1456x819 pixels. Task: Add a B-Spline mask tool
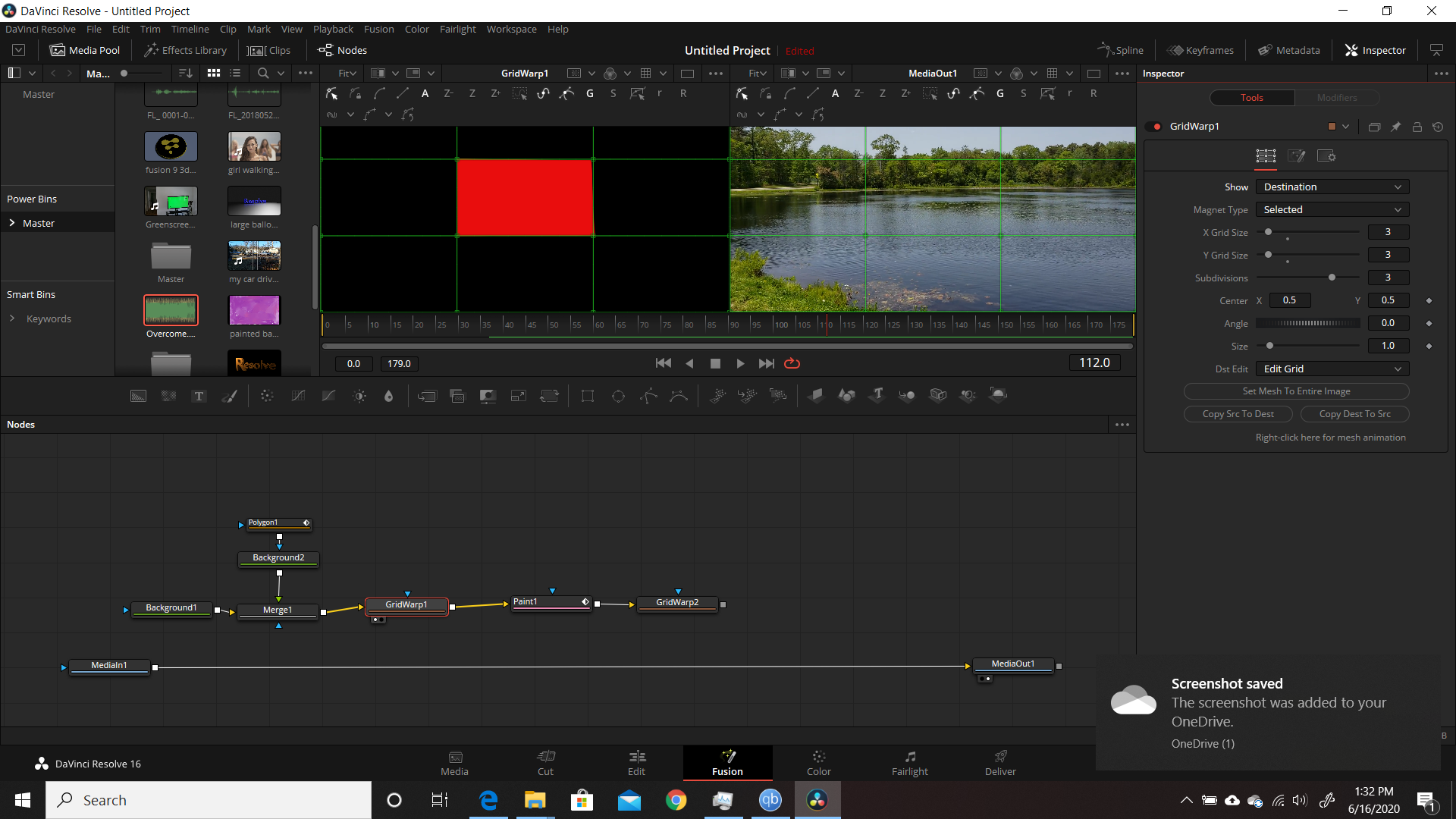coord(679,396)
